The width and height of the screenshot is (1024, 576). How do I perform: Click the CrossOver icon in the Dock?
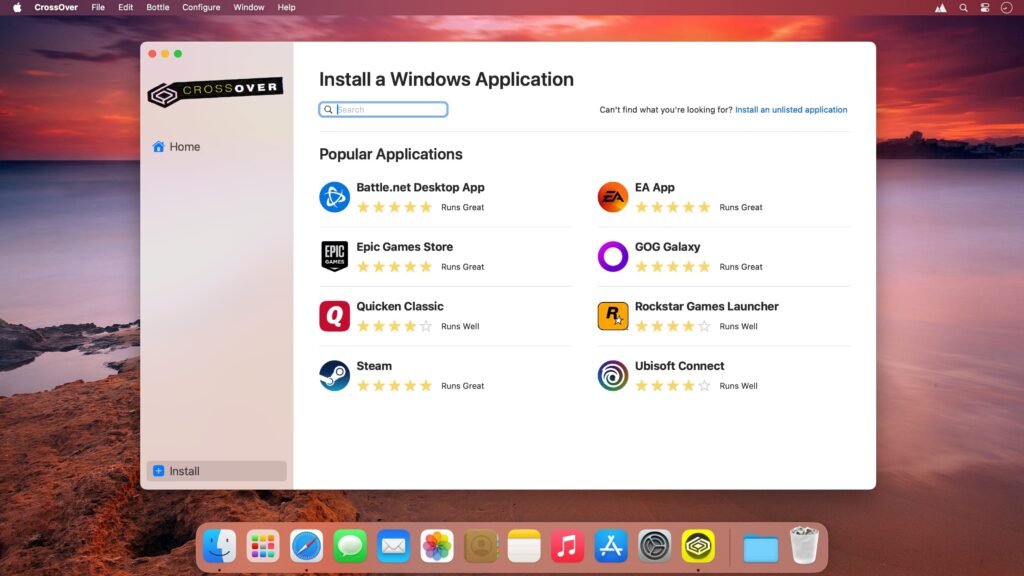pyautogui.click(x=699, y=545)
